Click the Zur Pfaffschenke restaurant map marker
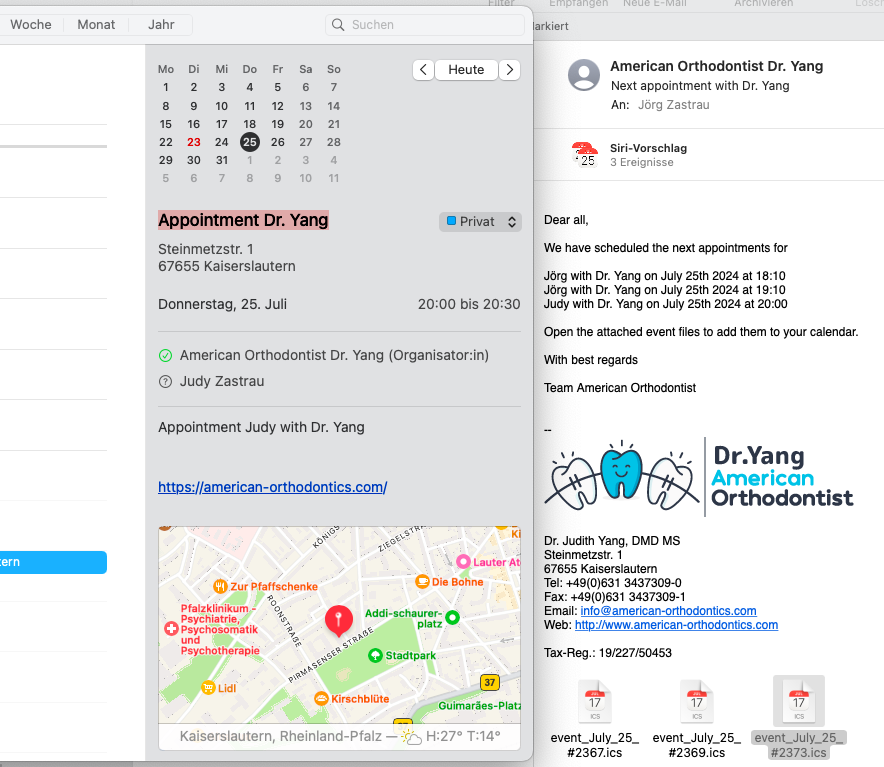Screen dimensions: 884x767 220,587
